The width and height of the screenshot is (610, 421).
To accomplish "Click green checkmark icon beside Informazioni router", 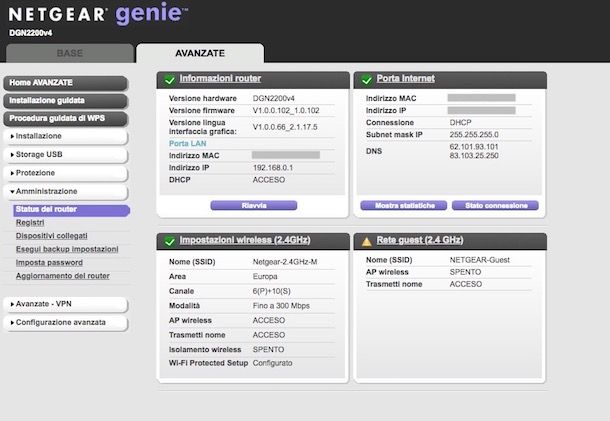I will tap(170, 80).
